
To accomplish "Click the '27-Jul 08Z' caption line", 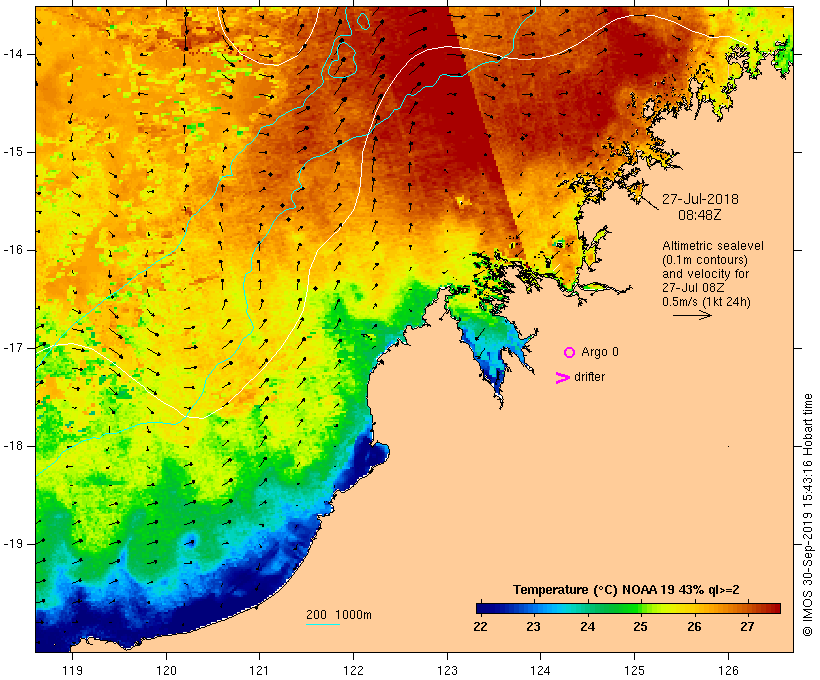I will coord(693,288).
